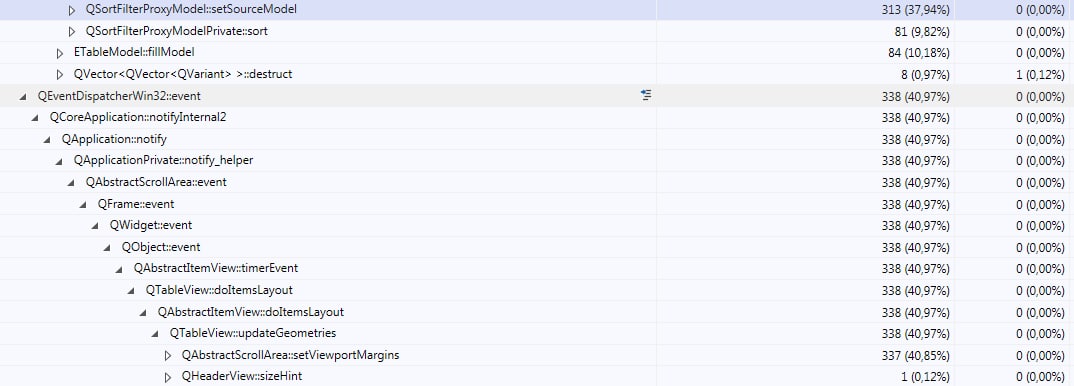The width and height of the screenshot is (1074, 386).
Task: Expand QHeaderView::sizeHint node
Action: tap(168, 376)
